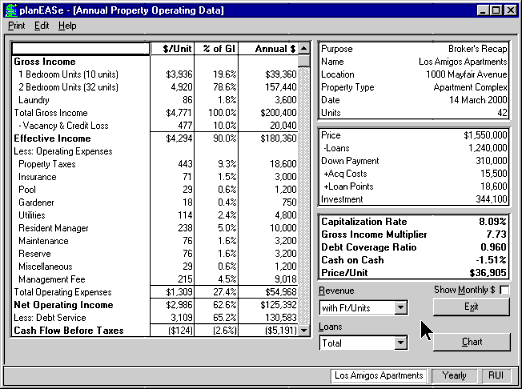Click the $36,905 price per unit value
Image resolution: width=522 pixels, height=389 pixels.
click(x=488, y=273)
